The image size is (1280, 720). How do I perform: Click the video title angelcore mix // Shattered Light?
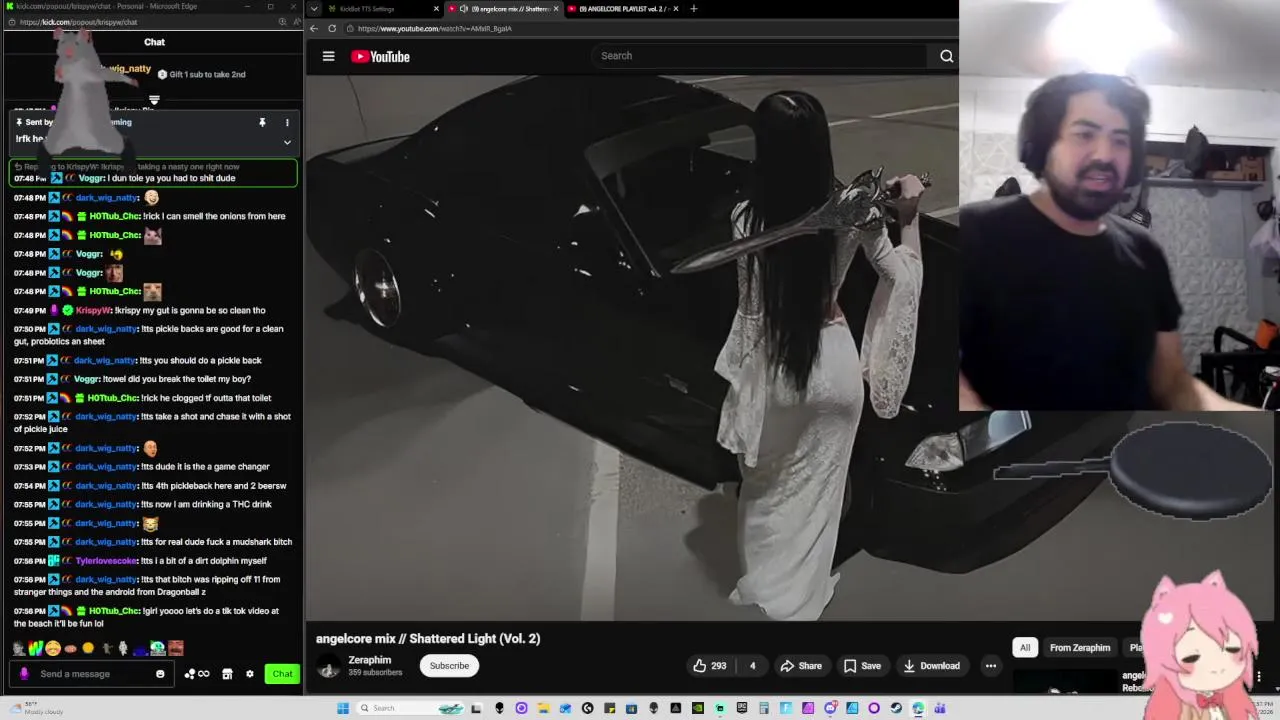[x=428, y=639]
